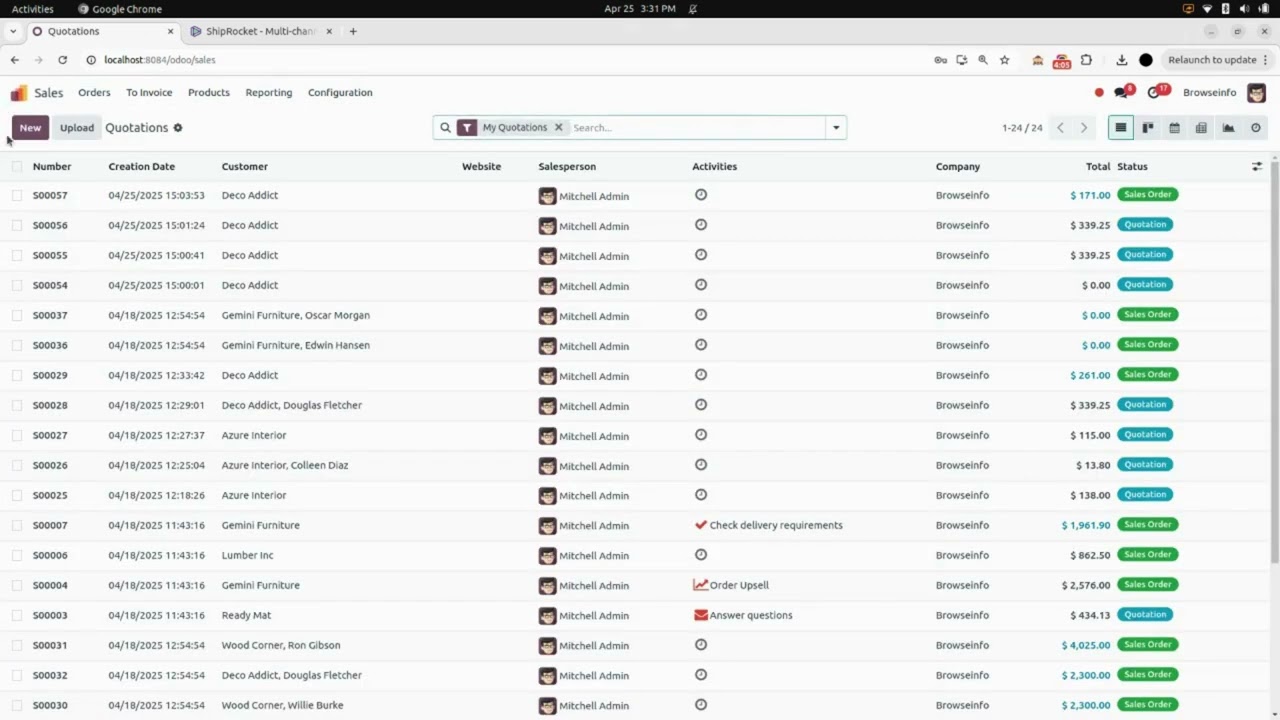Viewport: 1280px width, 720px height.
Task: Open Chrome three-dot menu
Action: [x=1266, y=60]
